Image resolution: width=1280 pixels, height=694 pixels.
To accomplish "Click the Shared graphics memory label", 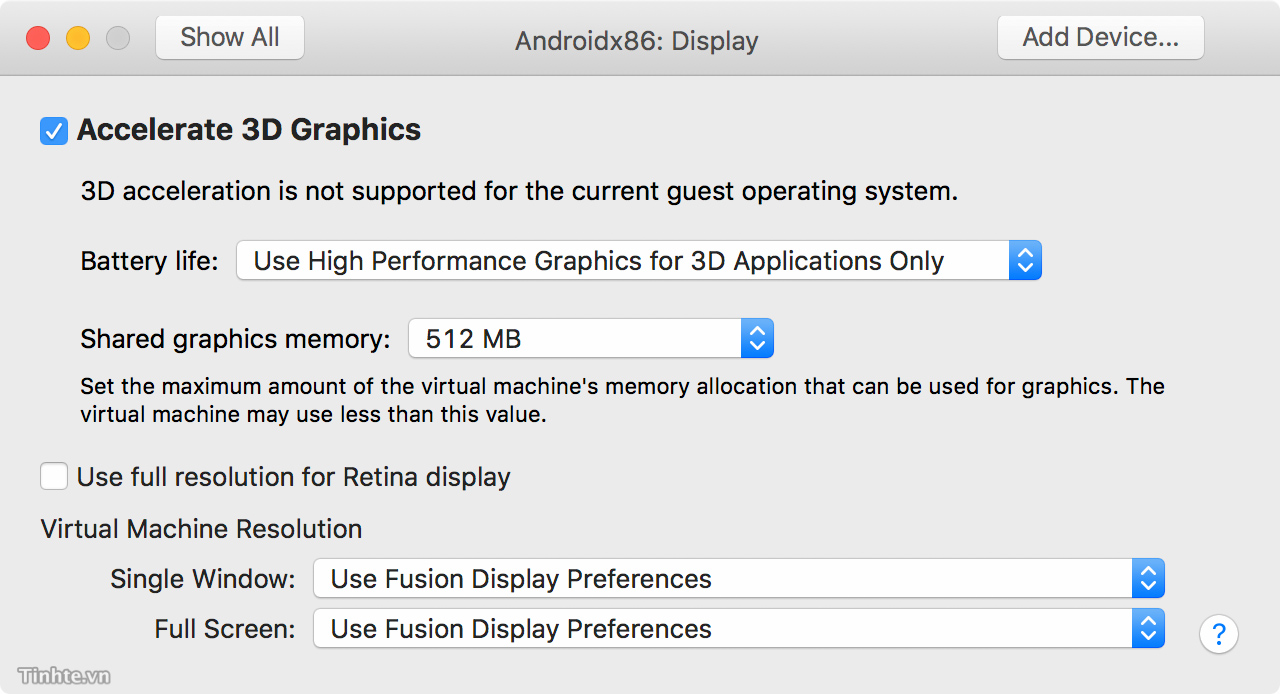I will tap(235, 339).
